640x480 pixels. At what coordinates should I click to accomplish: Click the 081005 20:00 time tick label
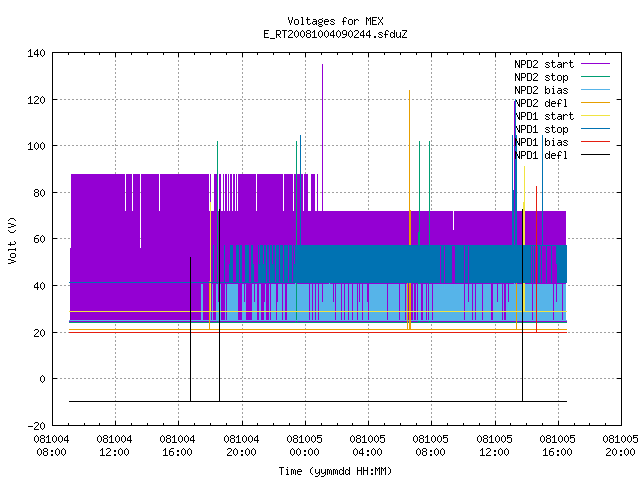(620, 446)
